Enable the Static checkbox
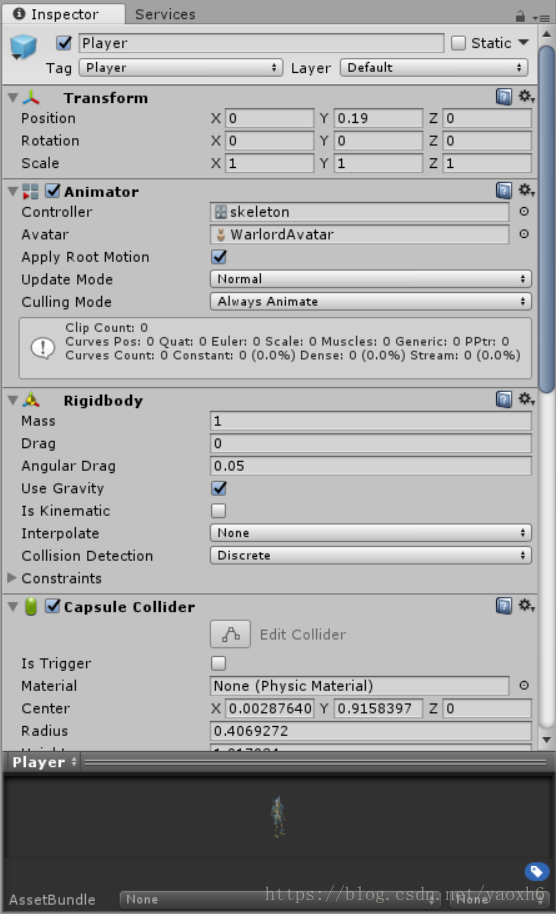This screenshot has height=914, width=556. click(459, 43)
